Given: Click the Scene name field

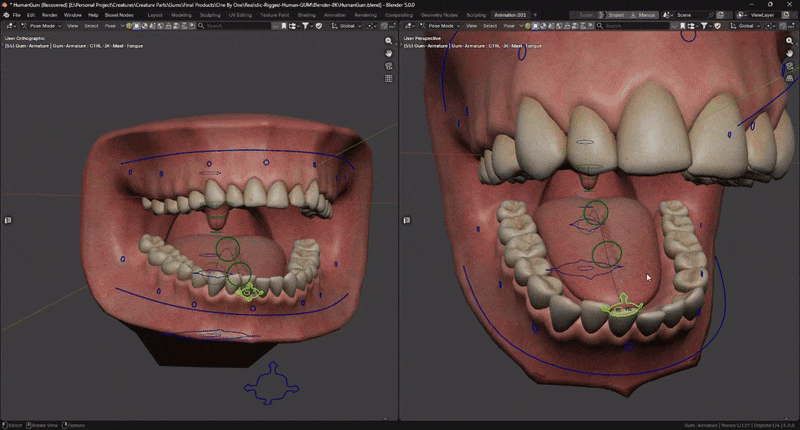Looking at the screenshot, I should [690, 15].
